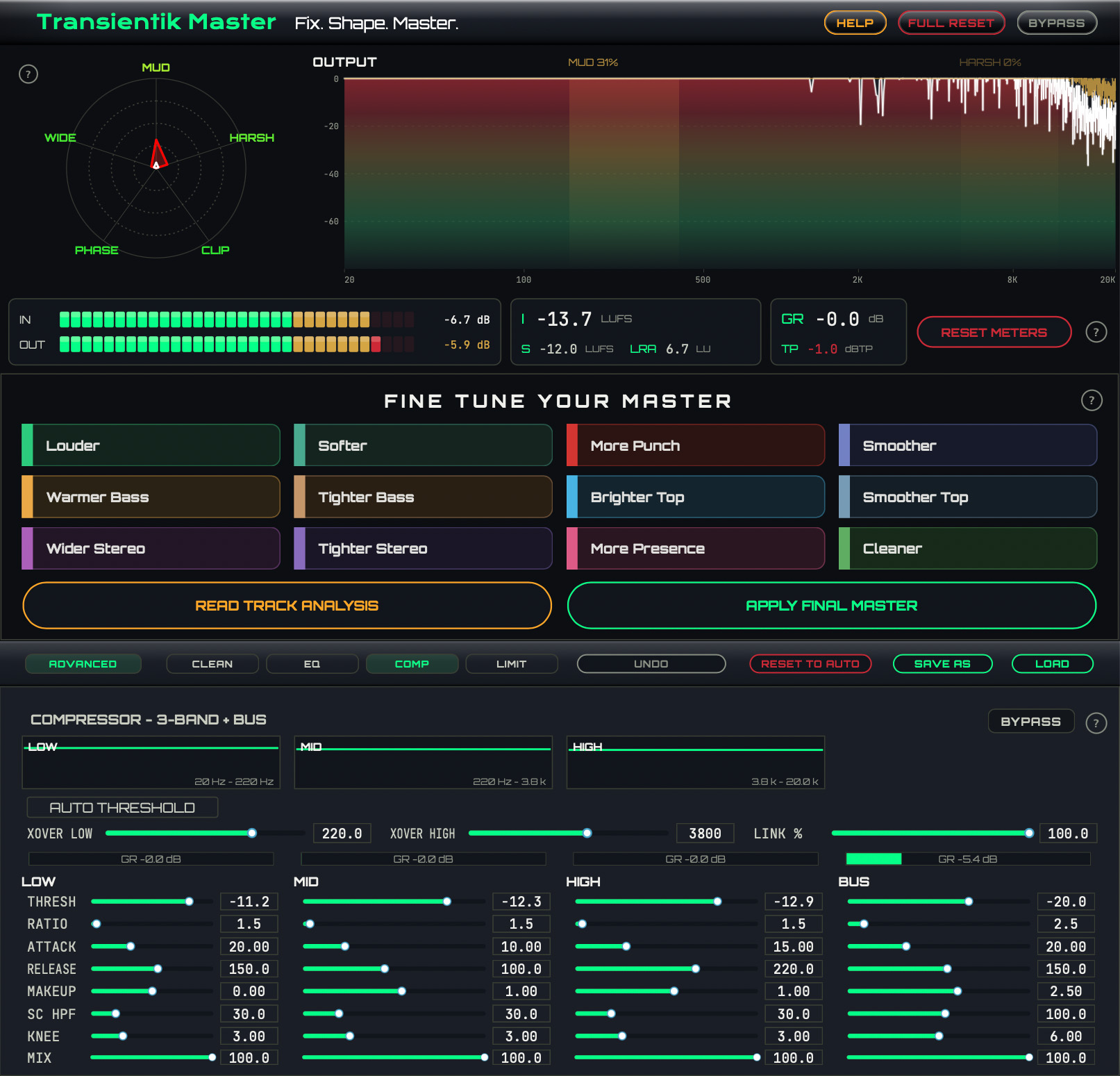Viewport: 1120px width, 1076px height.
Task: Switch to the LIMIT tab
Action: [512, 664]
